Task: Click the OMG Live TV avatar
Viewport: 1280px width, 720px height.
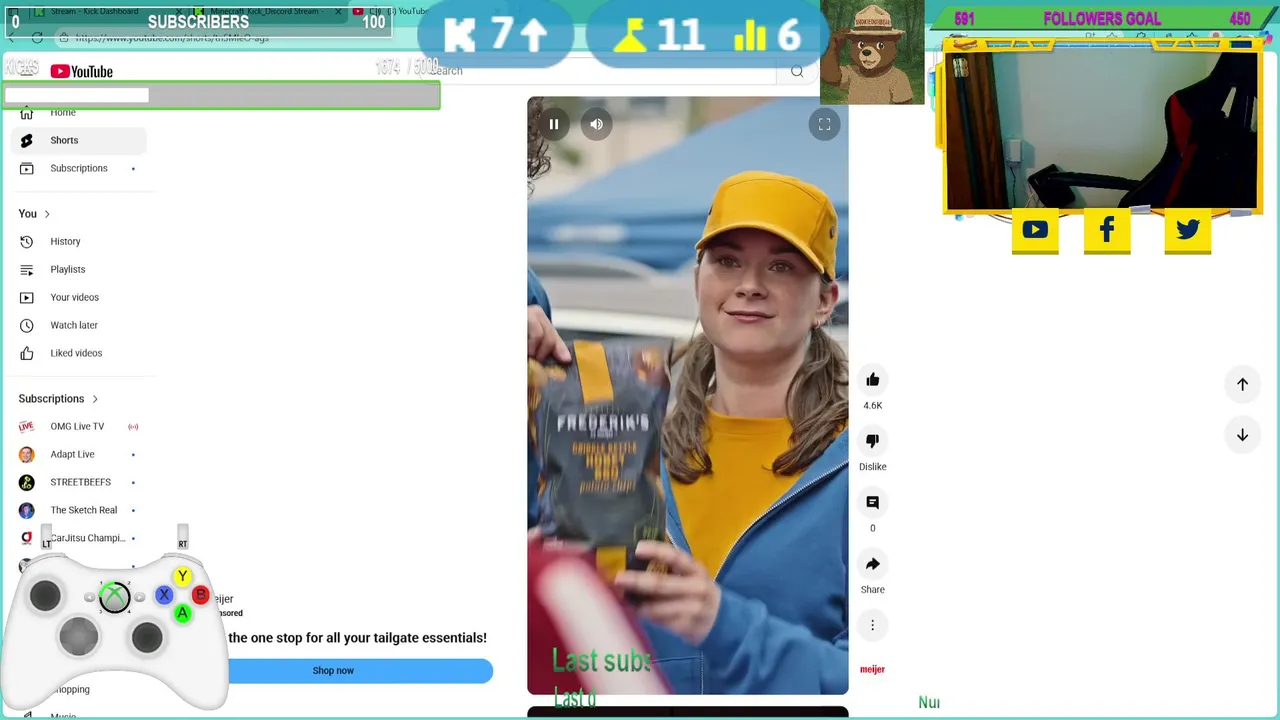Action: click(27, 426)
